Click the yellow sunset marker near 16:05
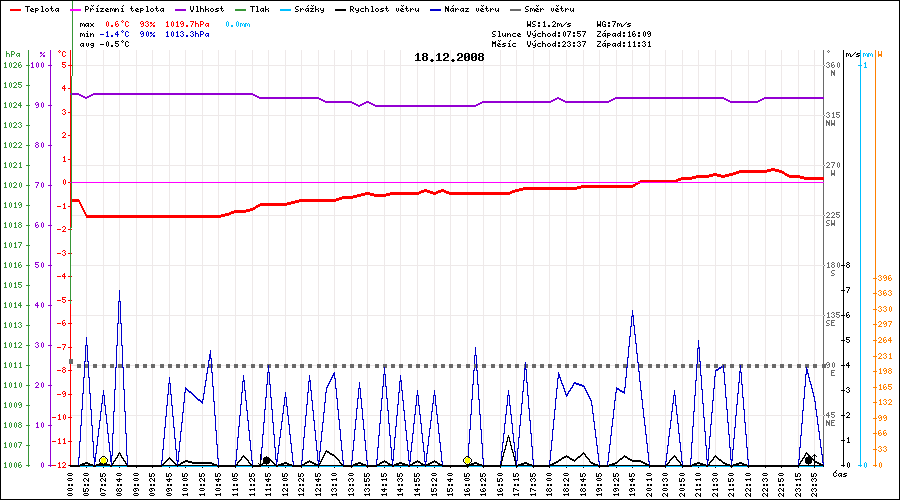Image resolution: width=900 pixels, height=500 pixels. point(467,460)
